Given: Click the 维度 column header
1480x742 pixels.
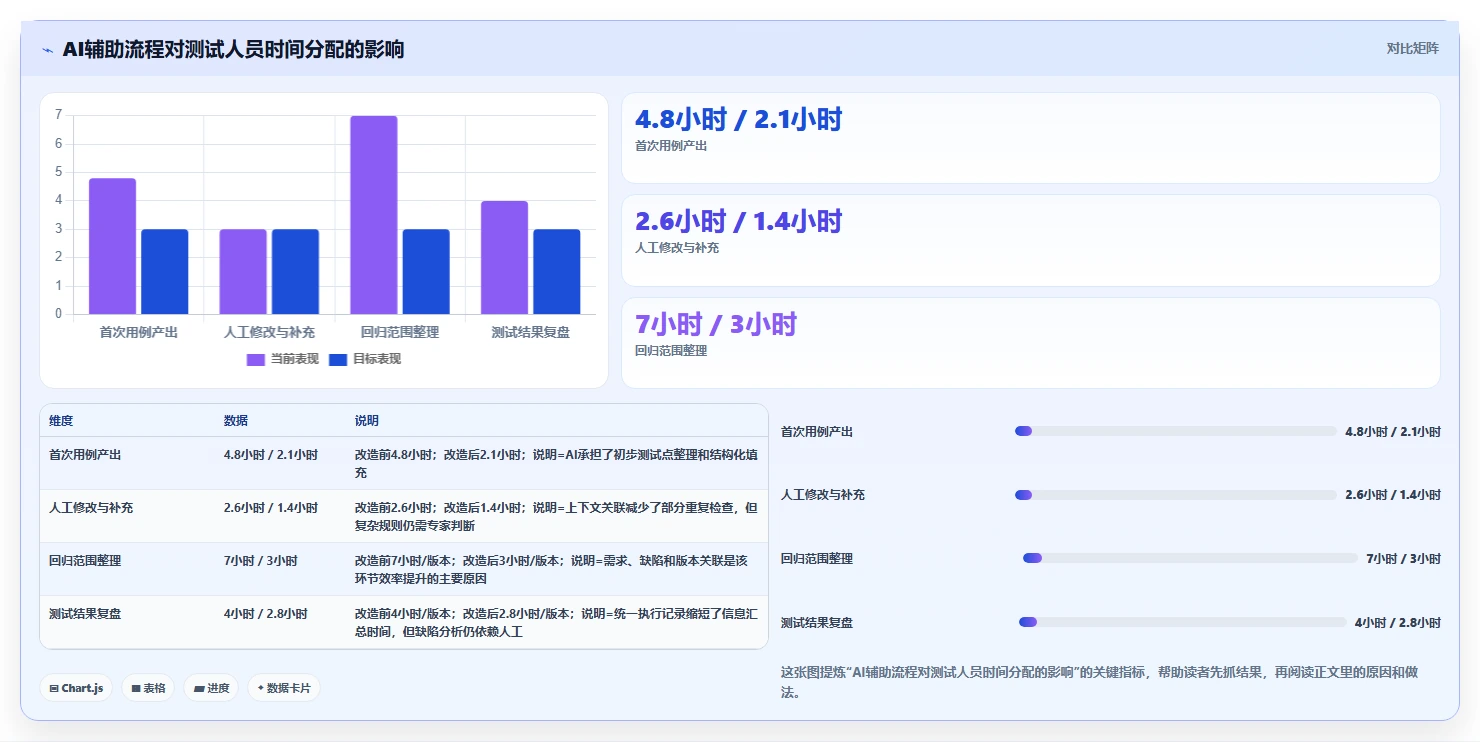Looking at the screenshot, I should tap(61, 421).
